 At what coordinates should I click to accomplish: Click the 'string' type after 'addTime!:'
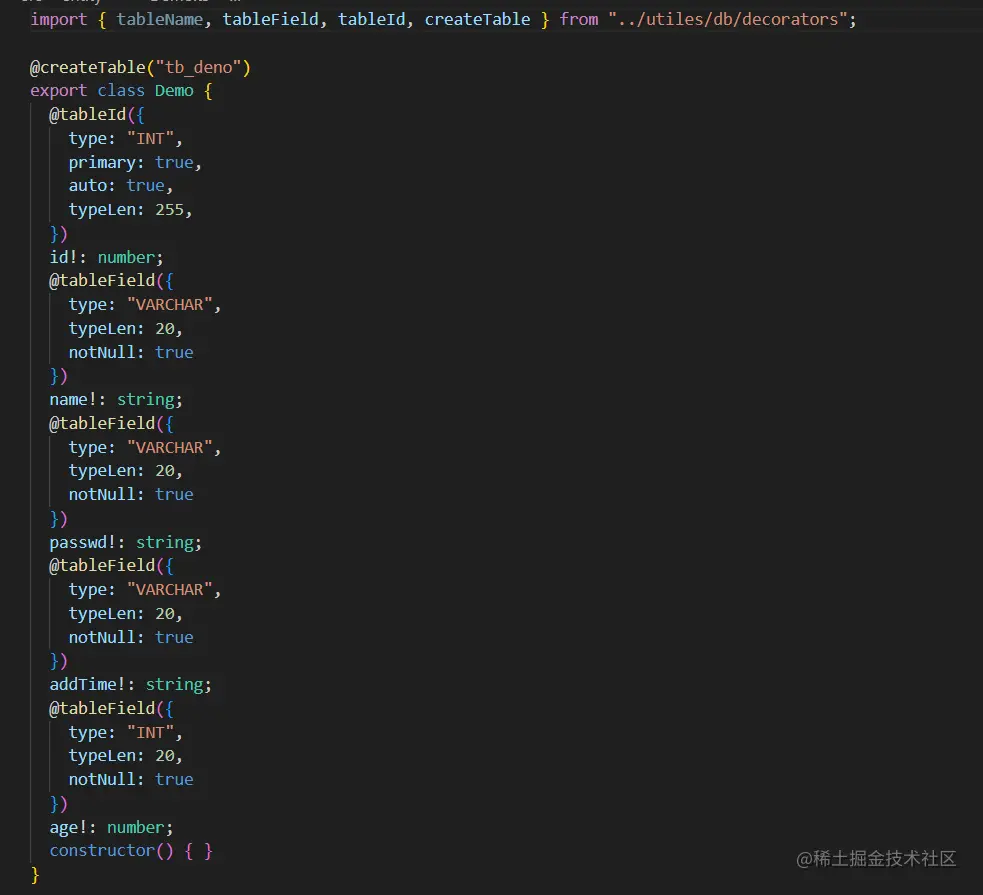click(174, 684)
